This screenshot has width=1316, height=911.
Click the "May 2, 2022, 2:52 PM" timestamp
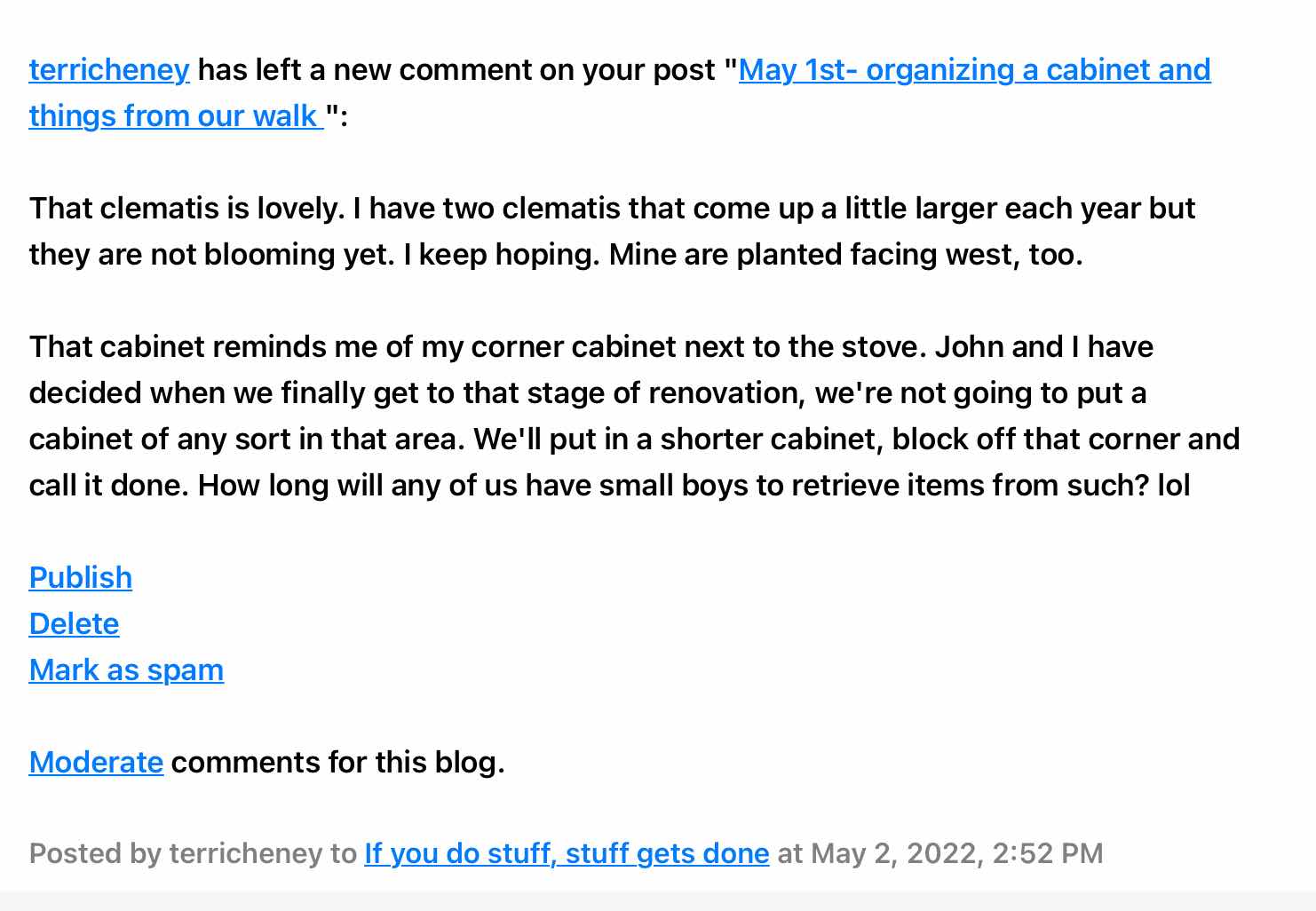[x=956, y=854]
